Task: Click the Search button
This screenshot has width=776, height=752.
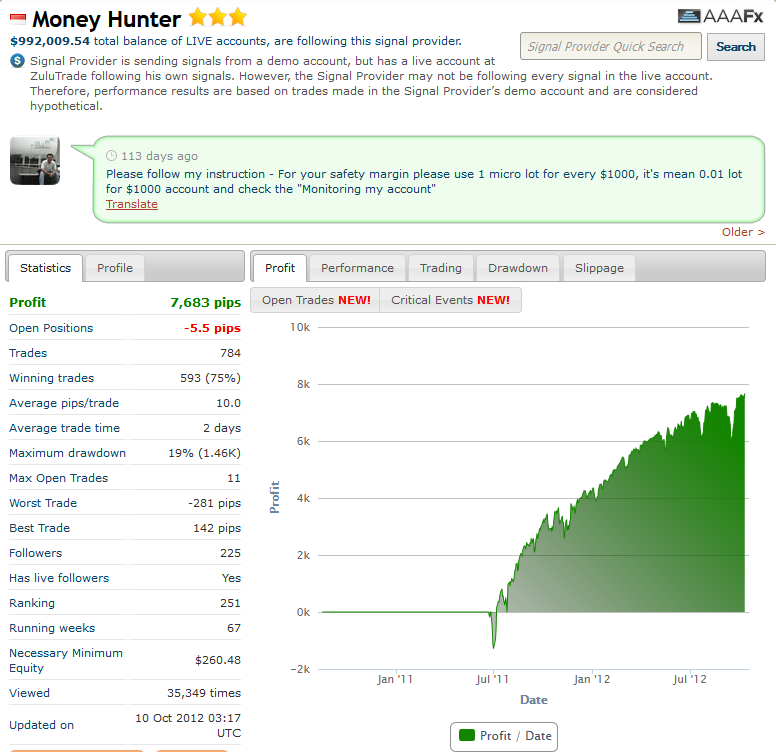Action: coord(735,47)
